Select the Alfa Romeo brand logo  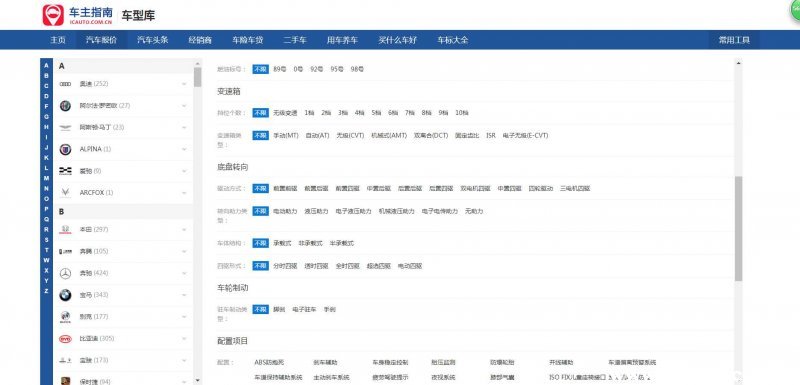point(65,106)
